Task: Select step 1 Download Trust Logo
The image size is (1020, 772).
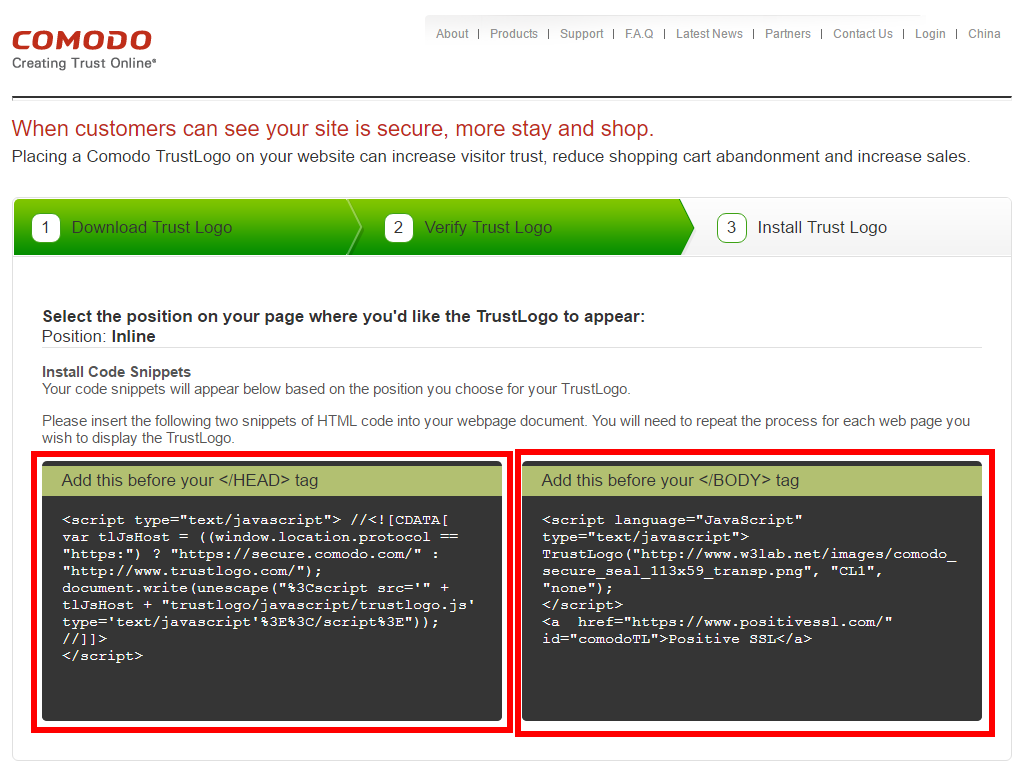Action: [152, 228]
